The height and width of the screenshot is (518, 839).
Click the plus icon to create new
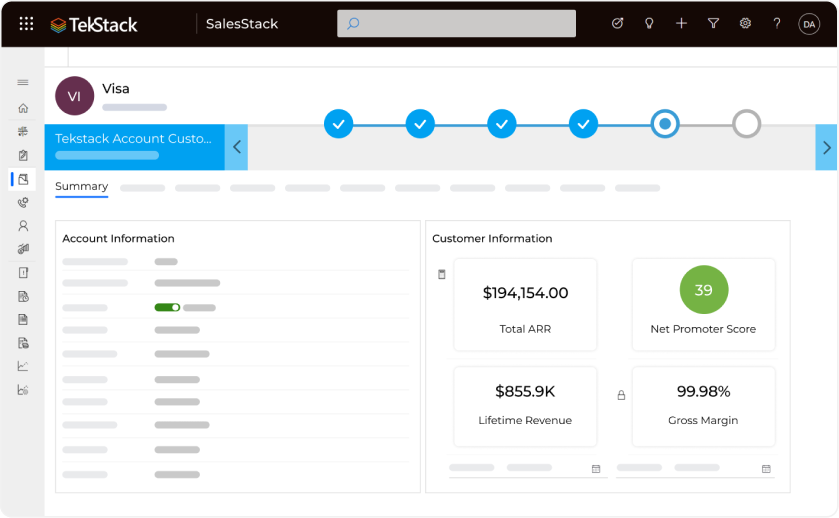click(681, 23)
